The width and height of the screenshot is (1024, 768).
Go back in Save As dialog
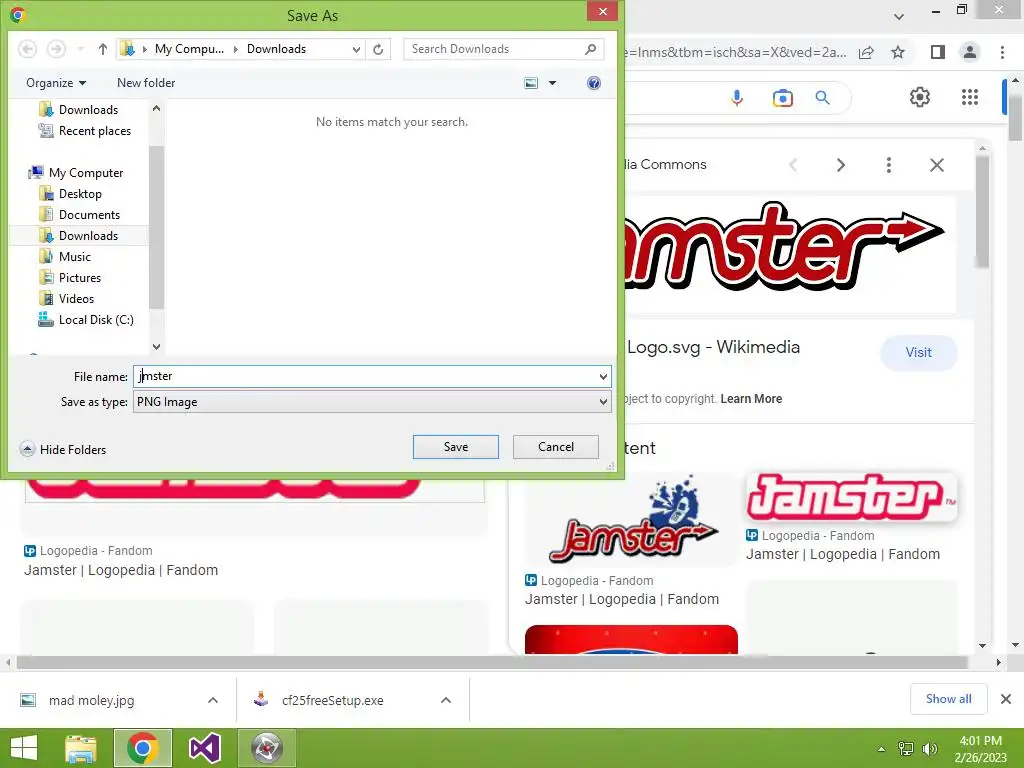(27, 49)
